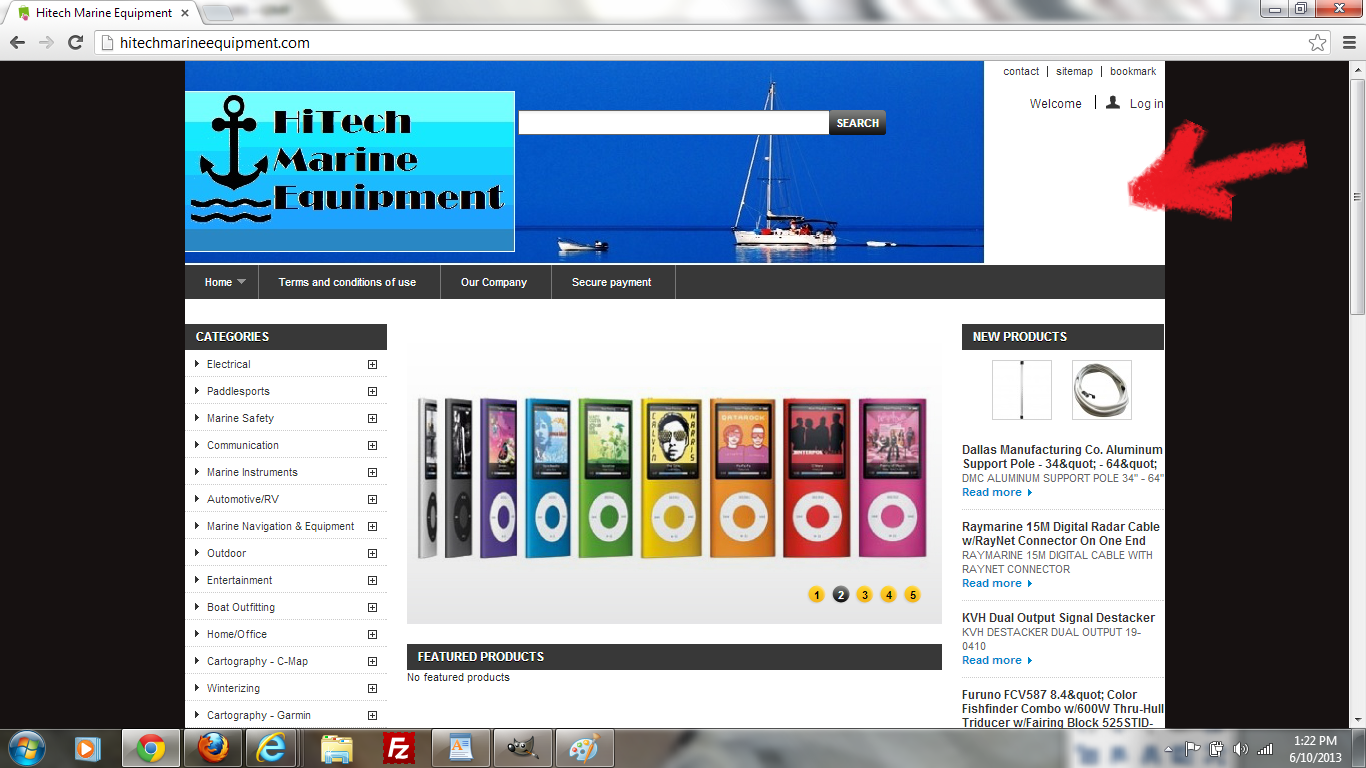Click the sitemap link

(x=1074, y=71)
